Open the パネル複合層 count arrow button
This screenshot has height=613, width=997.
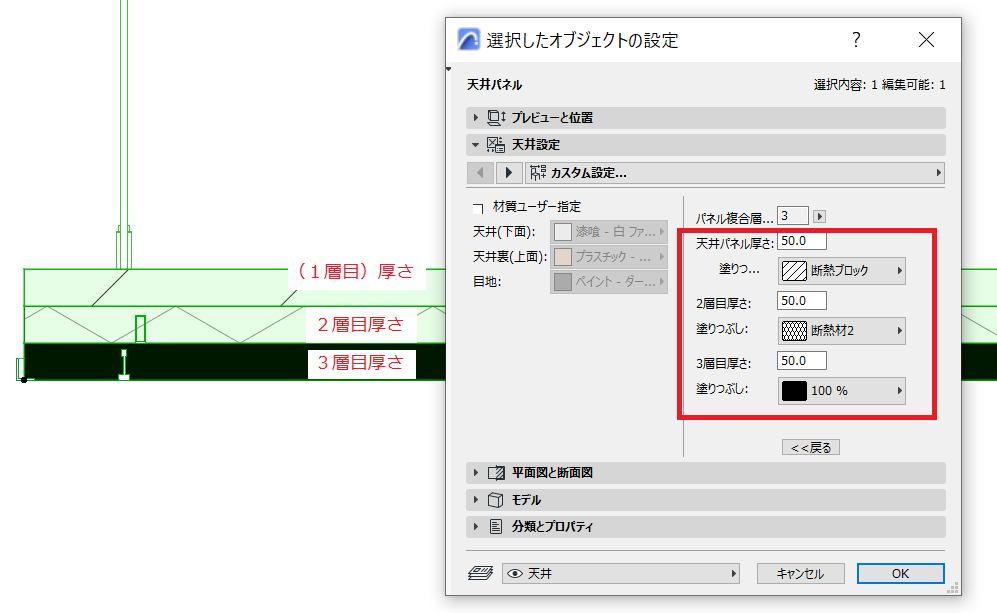(820, 217)
